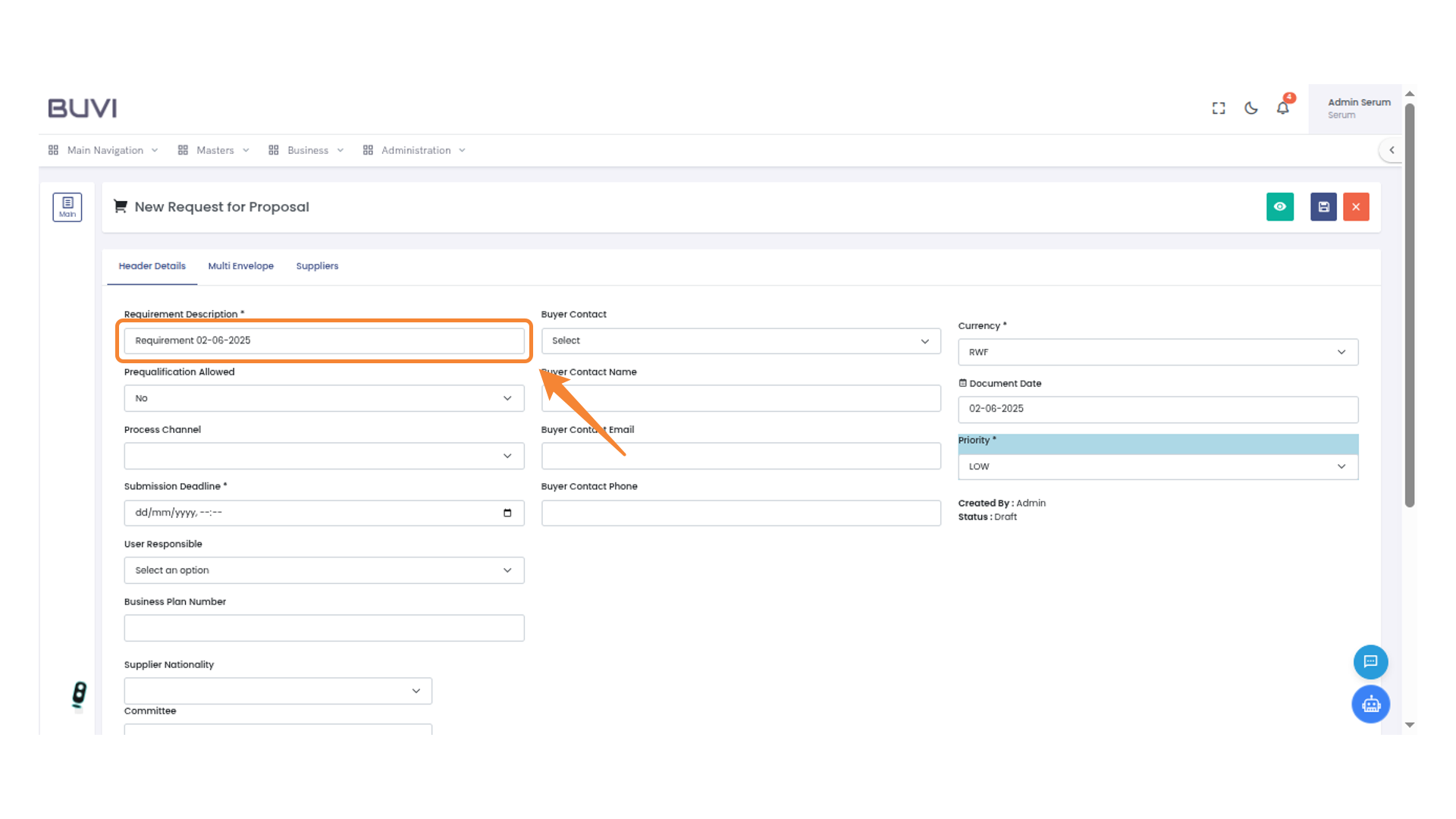This screenshot has height=819, width=1456.
Task: Launch the assistant bot floating icon
Action: pyautogui.click(x=1370, y=704)
